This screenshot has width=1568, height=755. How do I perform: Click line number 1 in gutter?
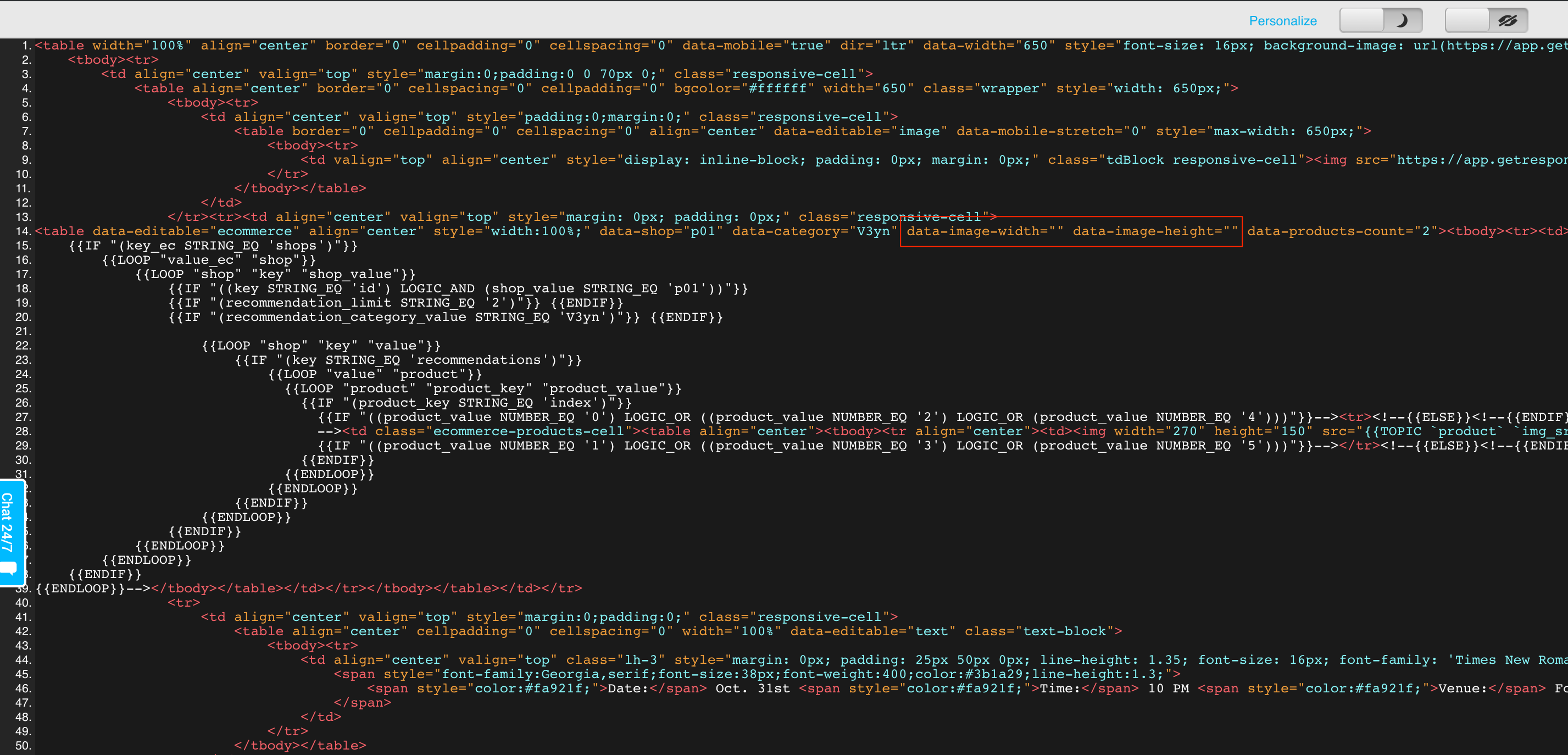point(26,46)
